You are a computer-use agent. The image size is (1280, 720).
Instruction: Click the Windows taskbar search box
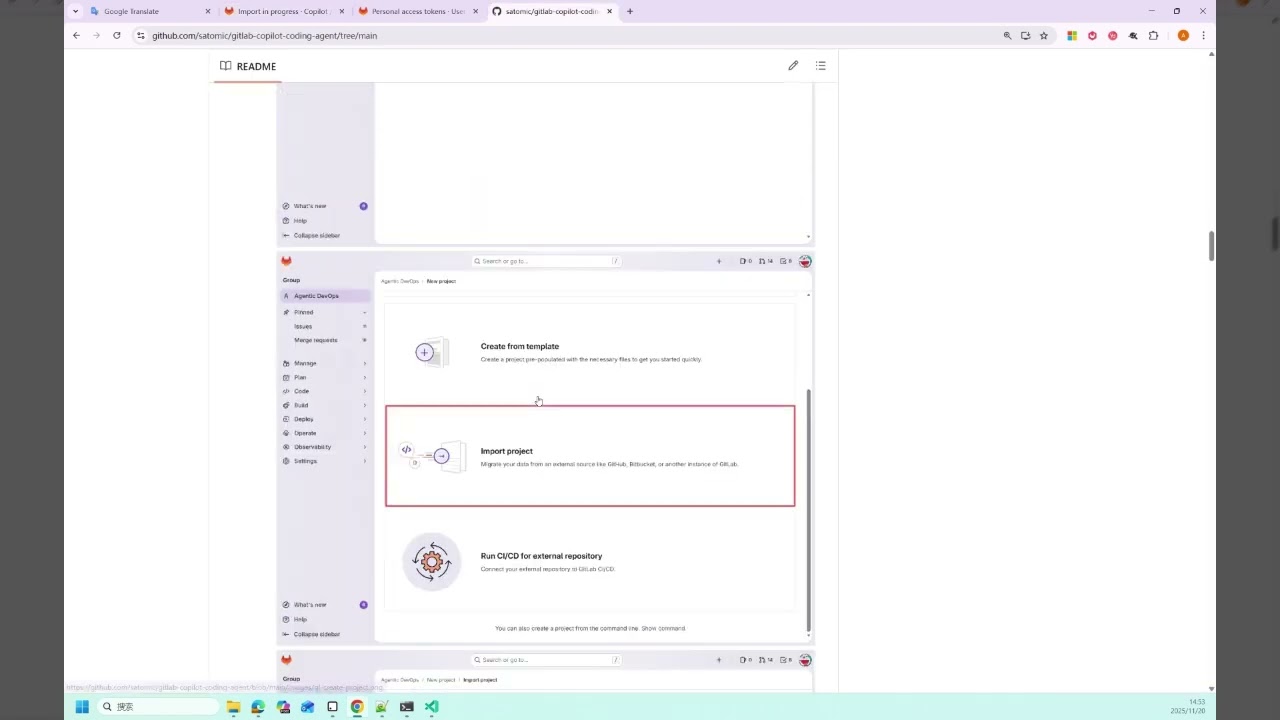coord(158,706)
